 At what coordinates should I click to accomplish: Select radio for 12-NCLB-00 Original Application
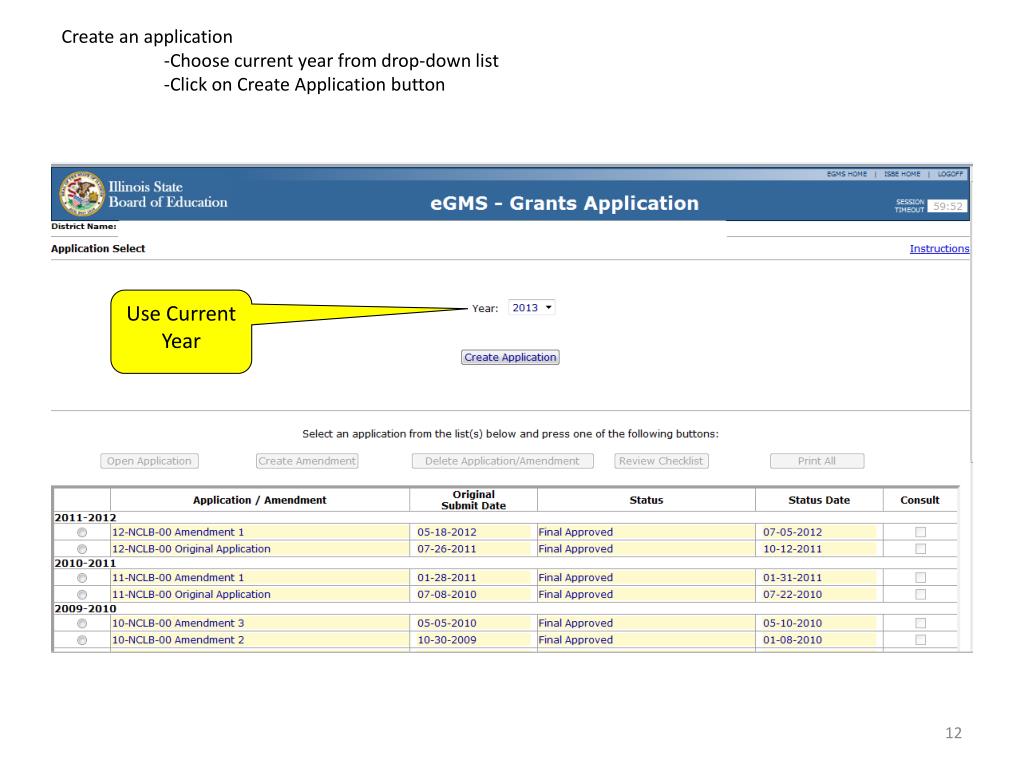click(82, 549)
